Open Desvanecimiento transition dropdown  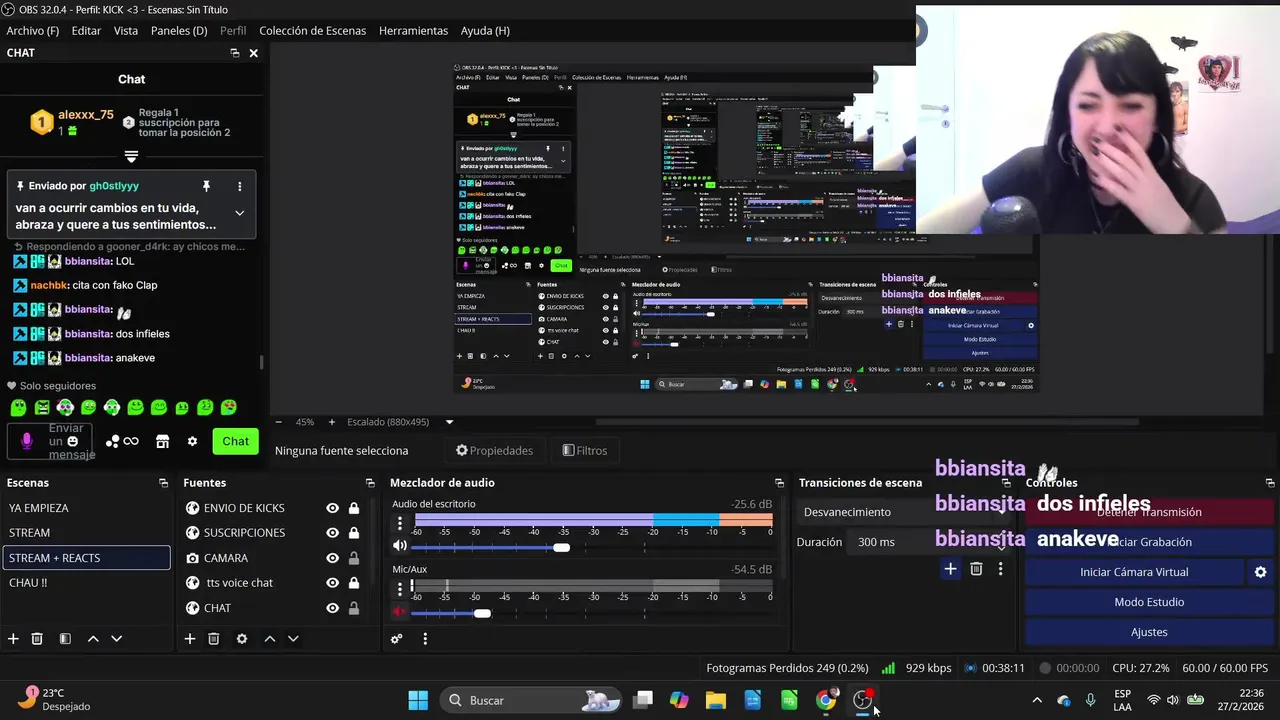click(902, 512)
